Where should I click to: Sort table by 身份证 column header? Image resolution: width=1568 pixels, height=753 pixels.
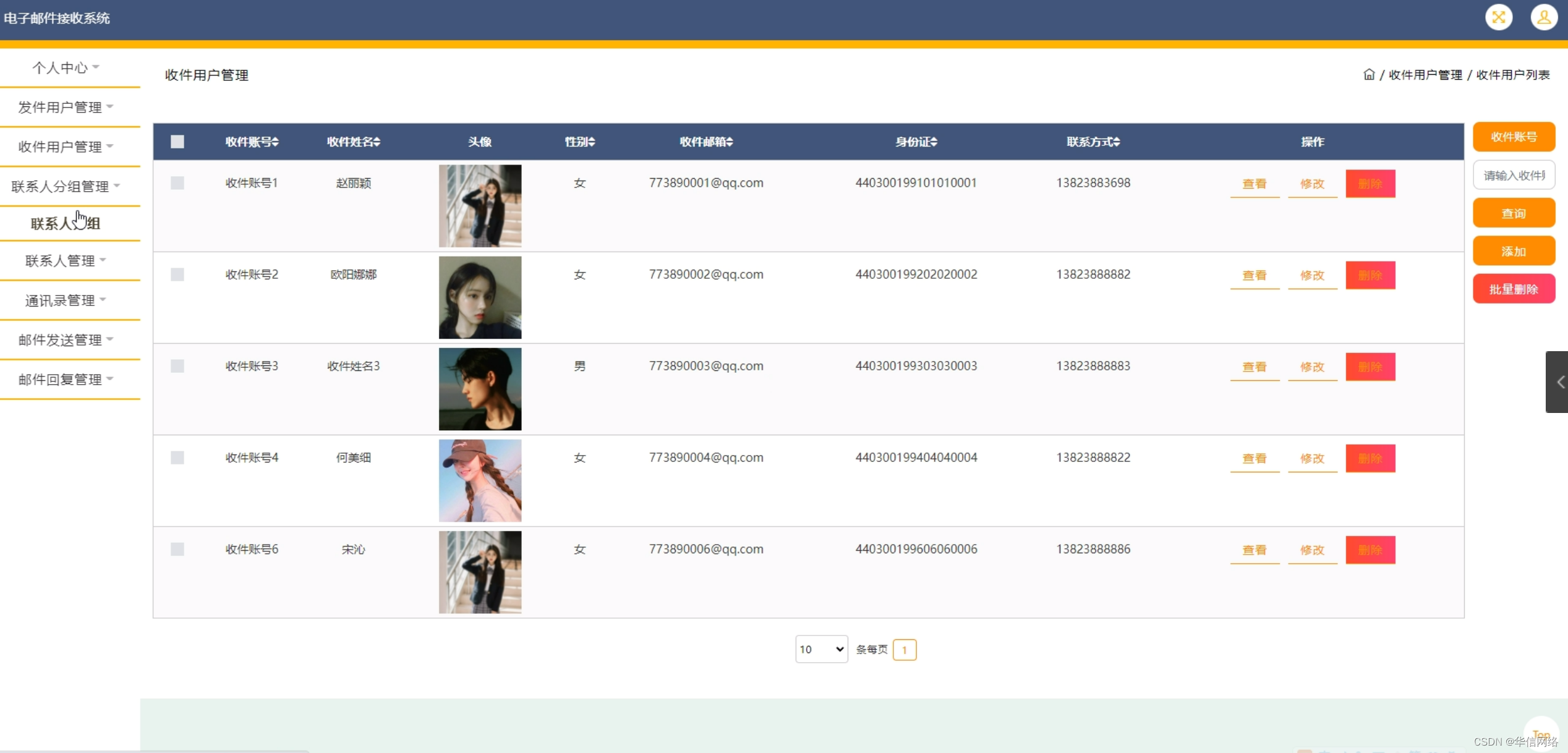(x=916, y=142)
